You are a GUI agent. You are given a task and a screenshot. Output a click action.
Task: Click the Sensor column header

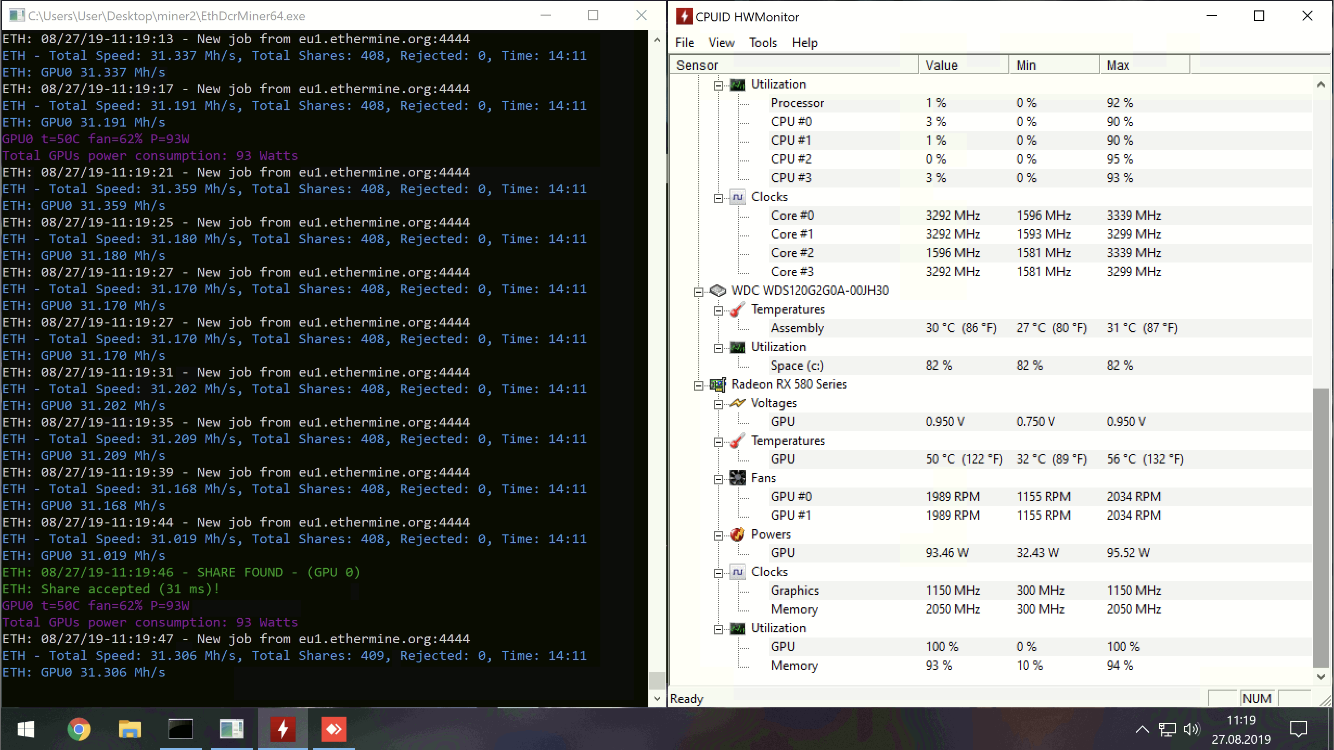pyautogui.click(x=794, y=65)
